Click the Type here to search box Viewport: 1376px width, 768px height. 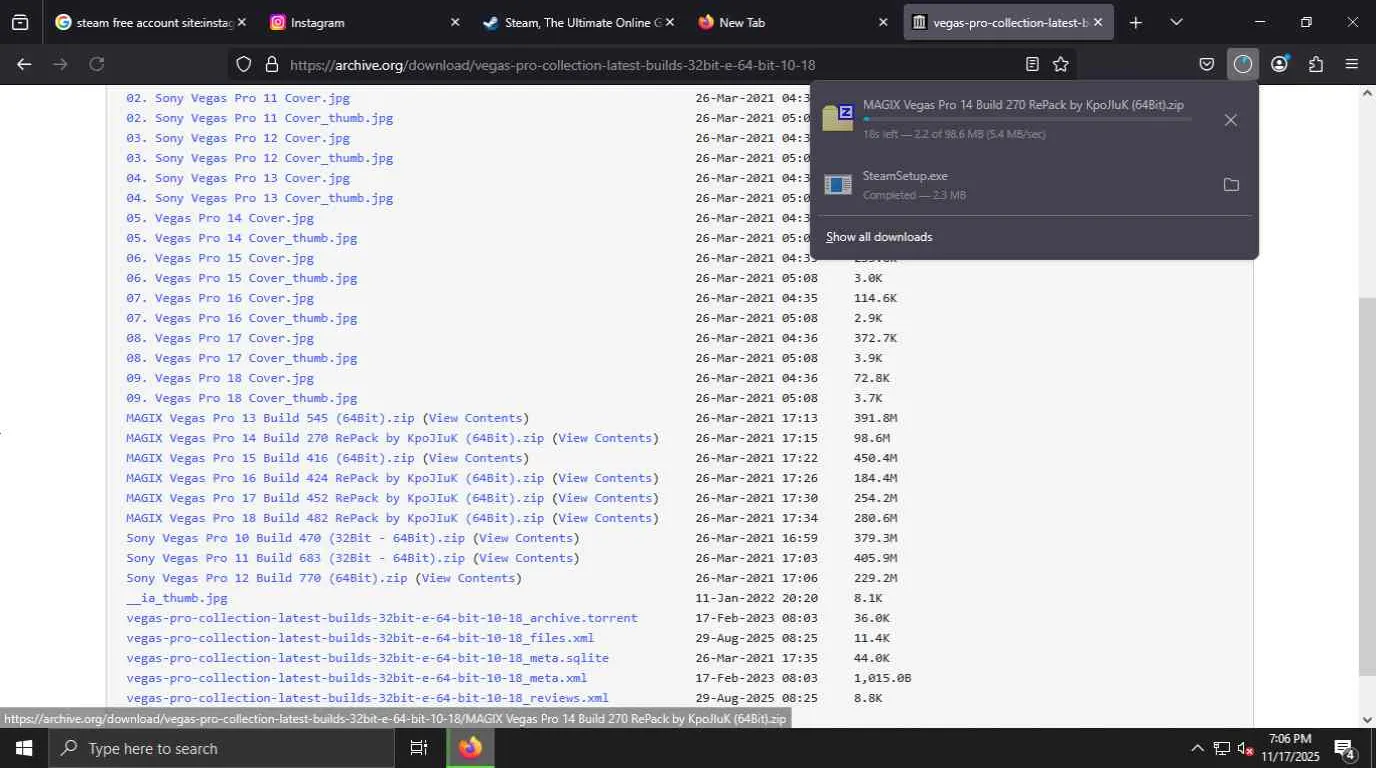tap(221, 748)
